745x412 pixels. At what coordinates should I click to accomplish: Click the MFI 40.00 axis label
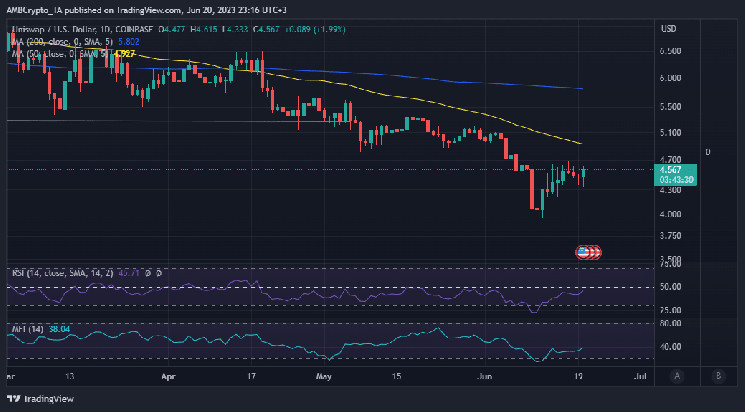(670, 347)
